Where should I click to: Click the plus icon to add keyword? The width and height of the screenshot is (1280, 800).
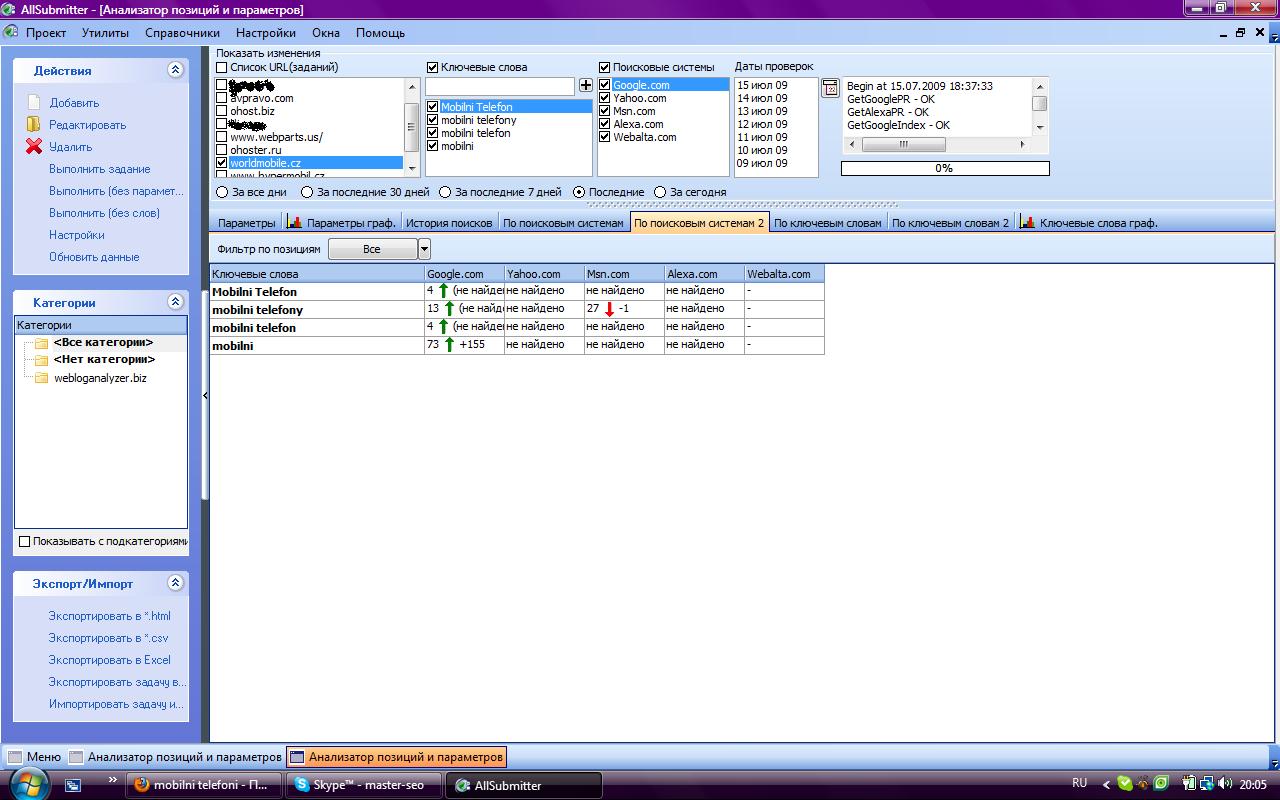point(586,86)
